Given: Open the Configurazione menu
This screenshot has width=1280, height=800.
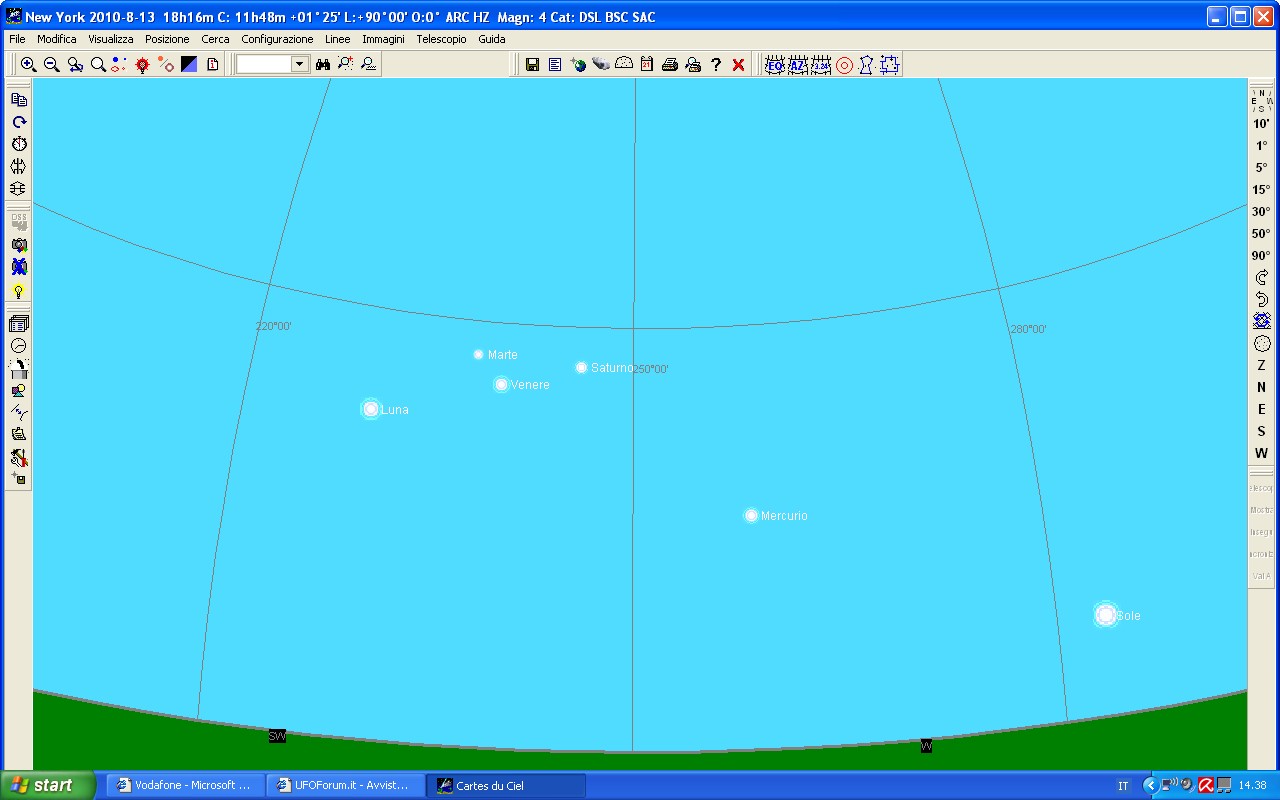Looking at the screenshot, I should point(277,39).
